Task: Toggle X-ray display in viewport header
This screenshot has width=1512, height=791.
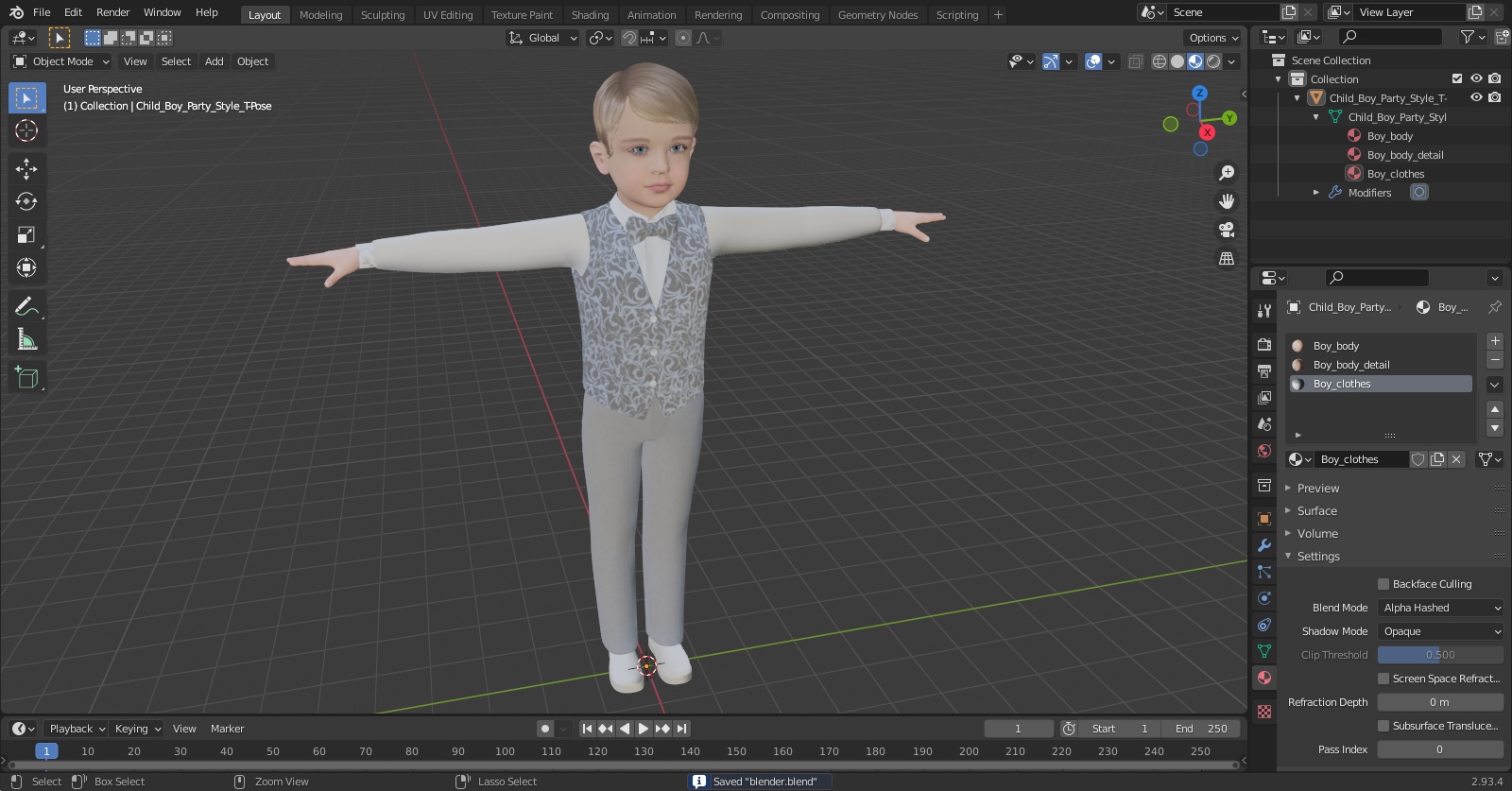Action: click(x=1136, y=61)
